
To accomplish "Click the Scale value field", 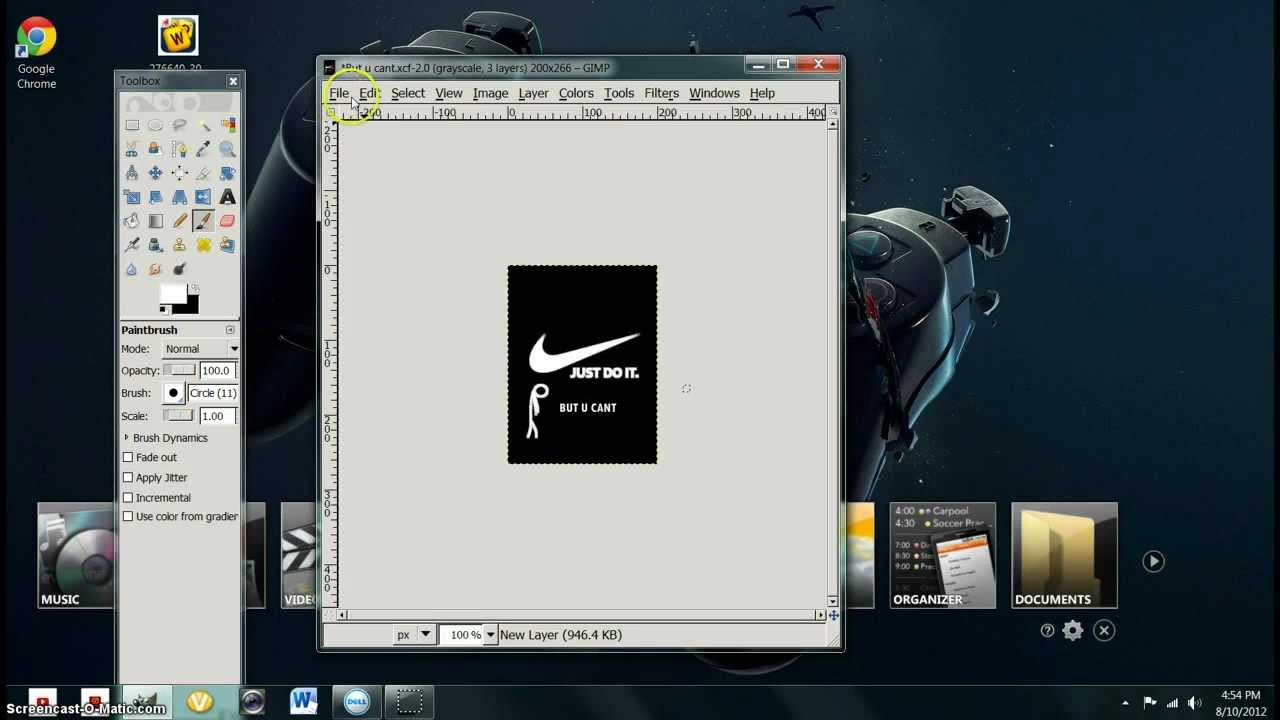I will point(216,416).
